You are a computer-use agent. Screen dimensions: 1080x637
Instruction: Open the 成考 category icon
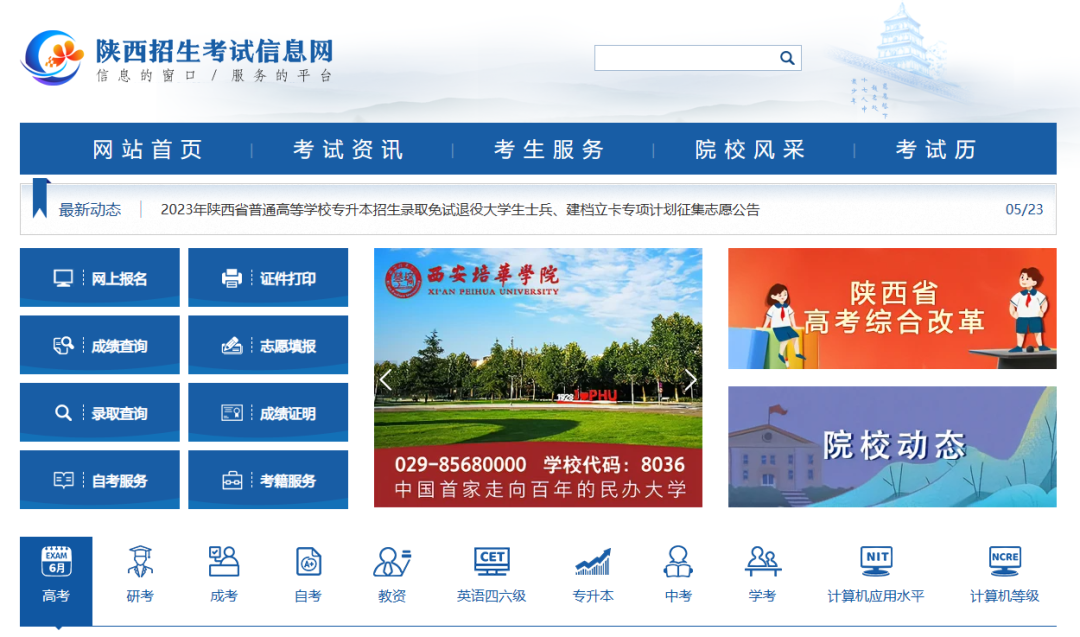[224, 562]
